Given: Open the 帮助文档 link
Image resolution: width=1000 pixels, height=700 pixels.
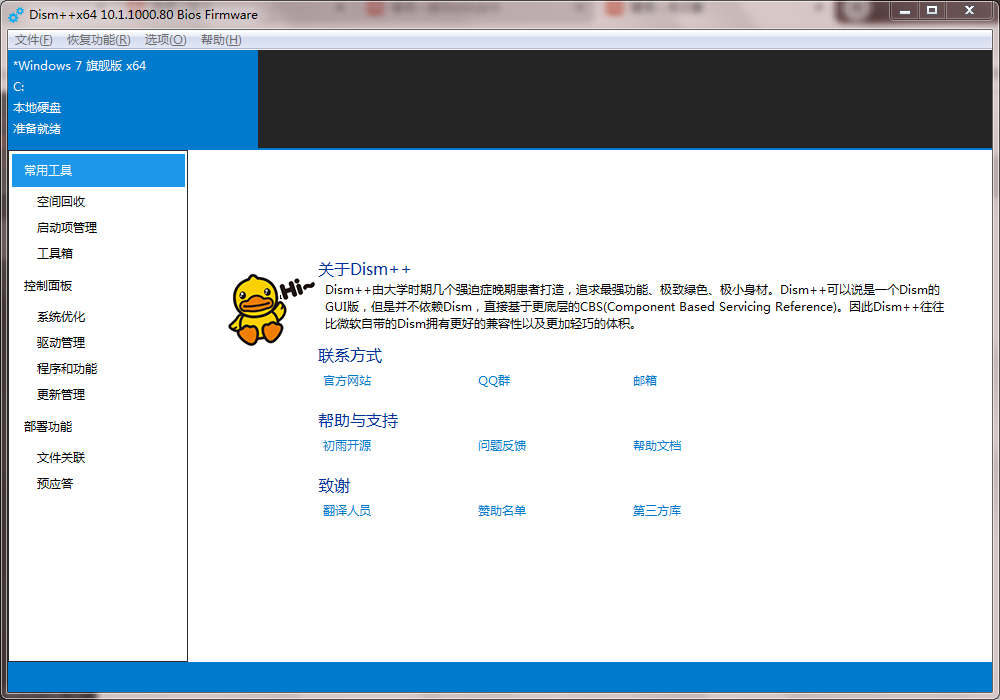Looking at the screenshot, I should tap(657, 446).
